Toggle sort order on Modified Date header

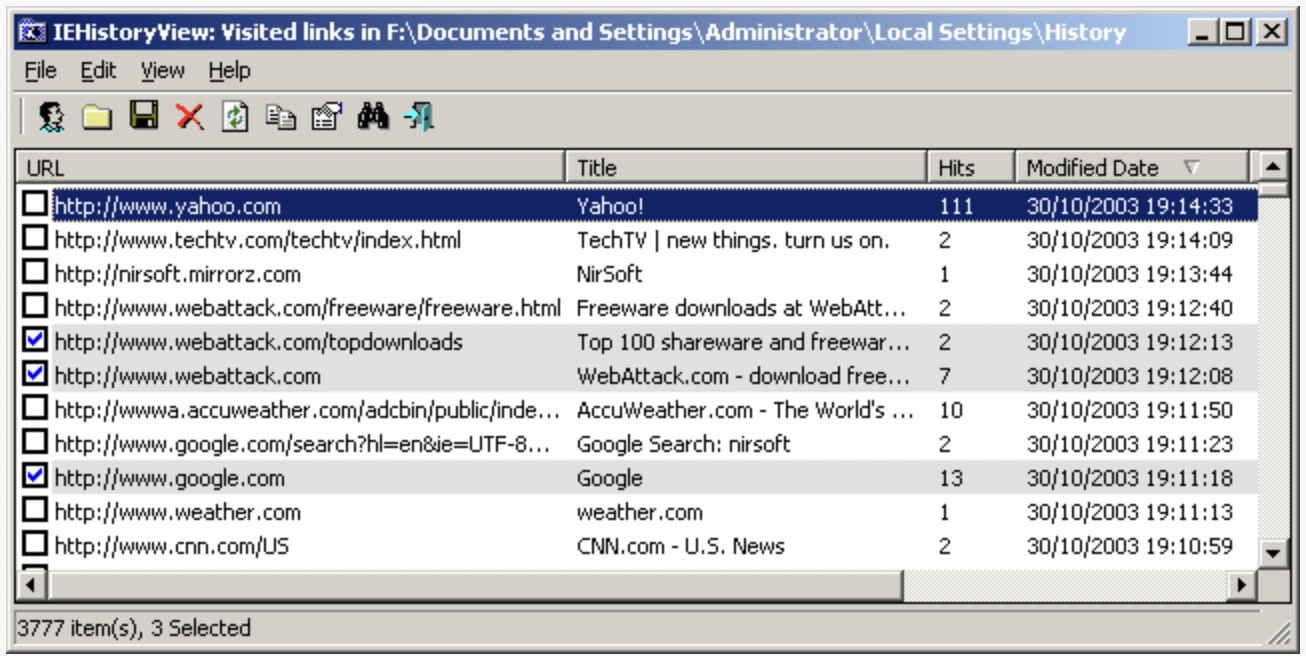[1132, 167]
